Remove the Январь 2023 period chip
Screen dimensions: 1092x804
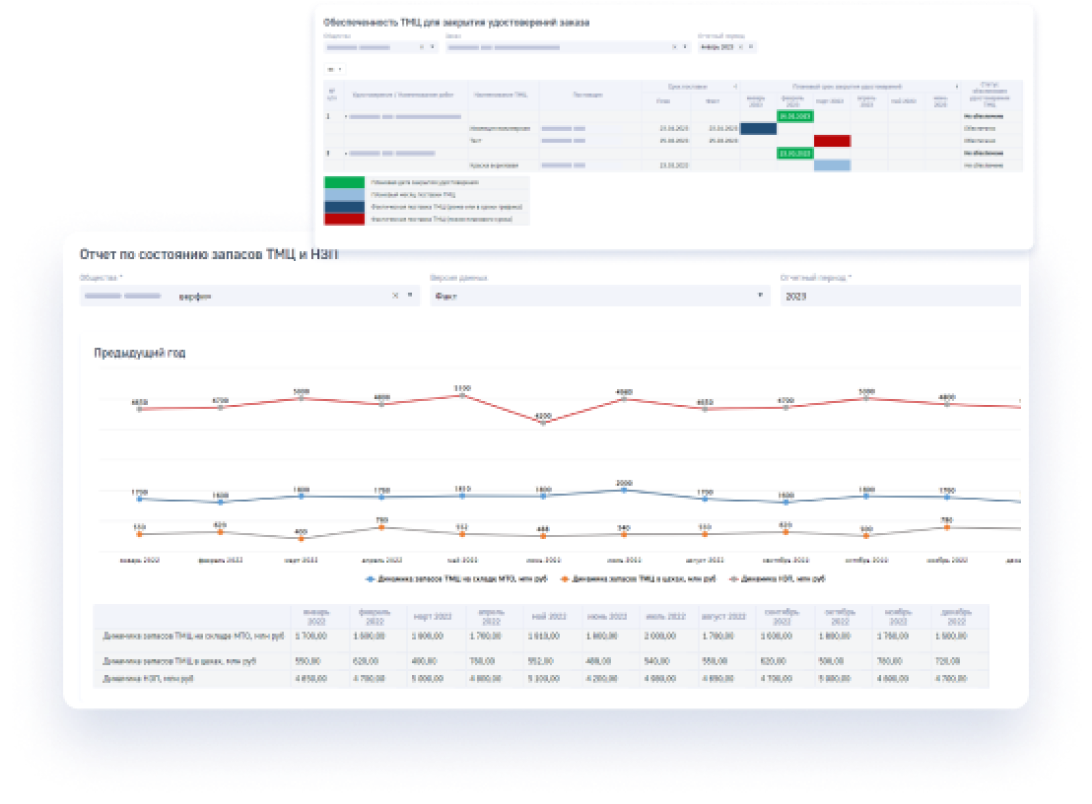741,47
